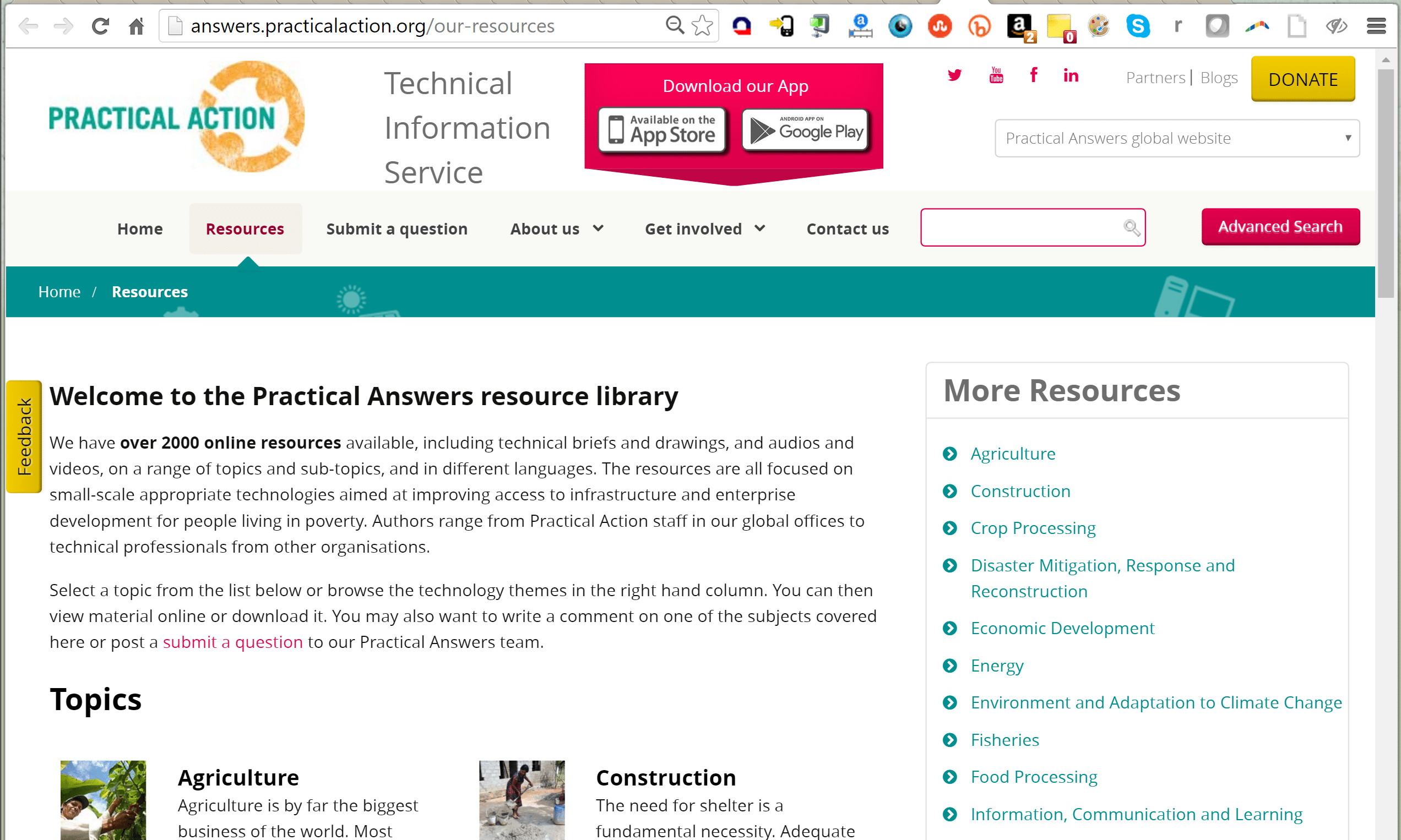Open Contact us page
The image size is (1401, 840).
coord(848,228)
